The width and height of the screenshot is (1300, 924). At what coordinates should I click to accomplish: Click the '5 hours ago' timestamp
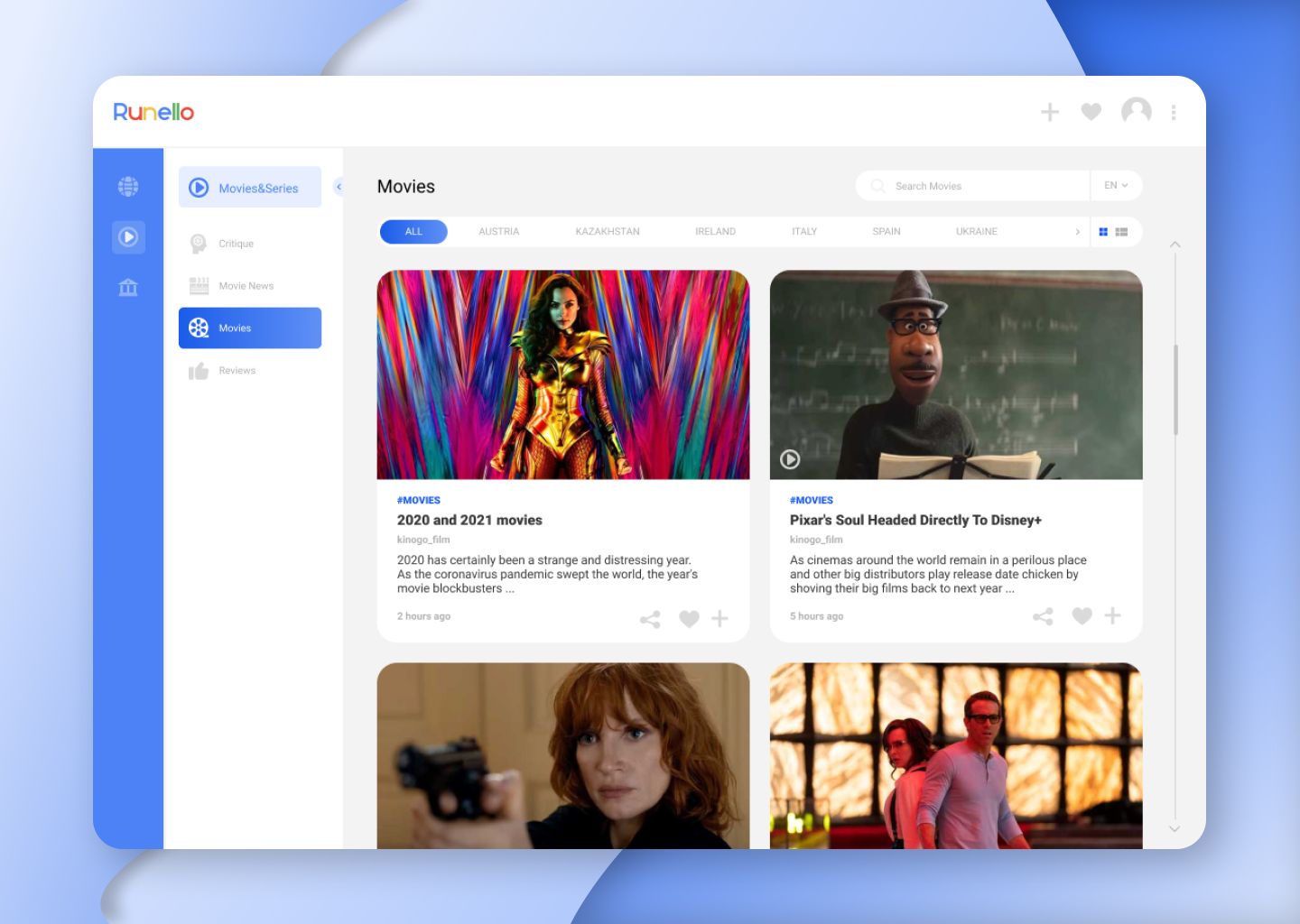pos(816,616)
